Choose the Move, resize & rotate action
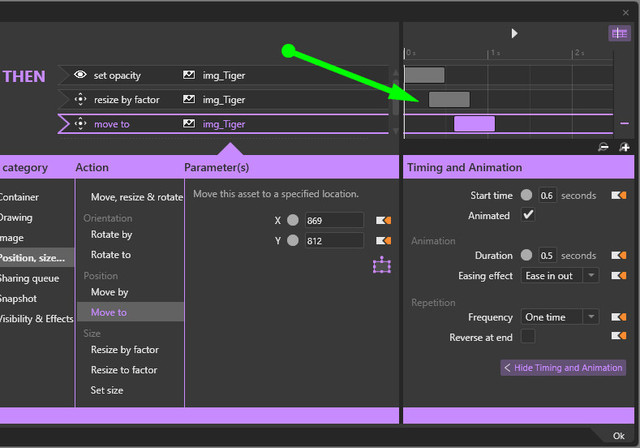The height and width of the screenshot is (448, 640). [x=137, y=197]
